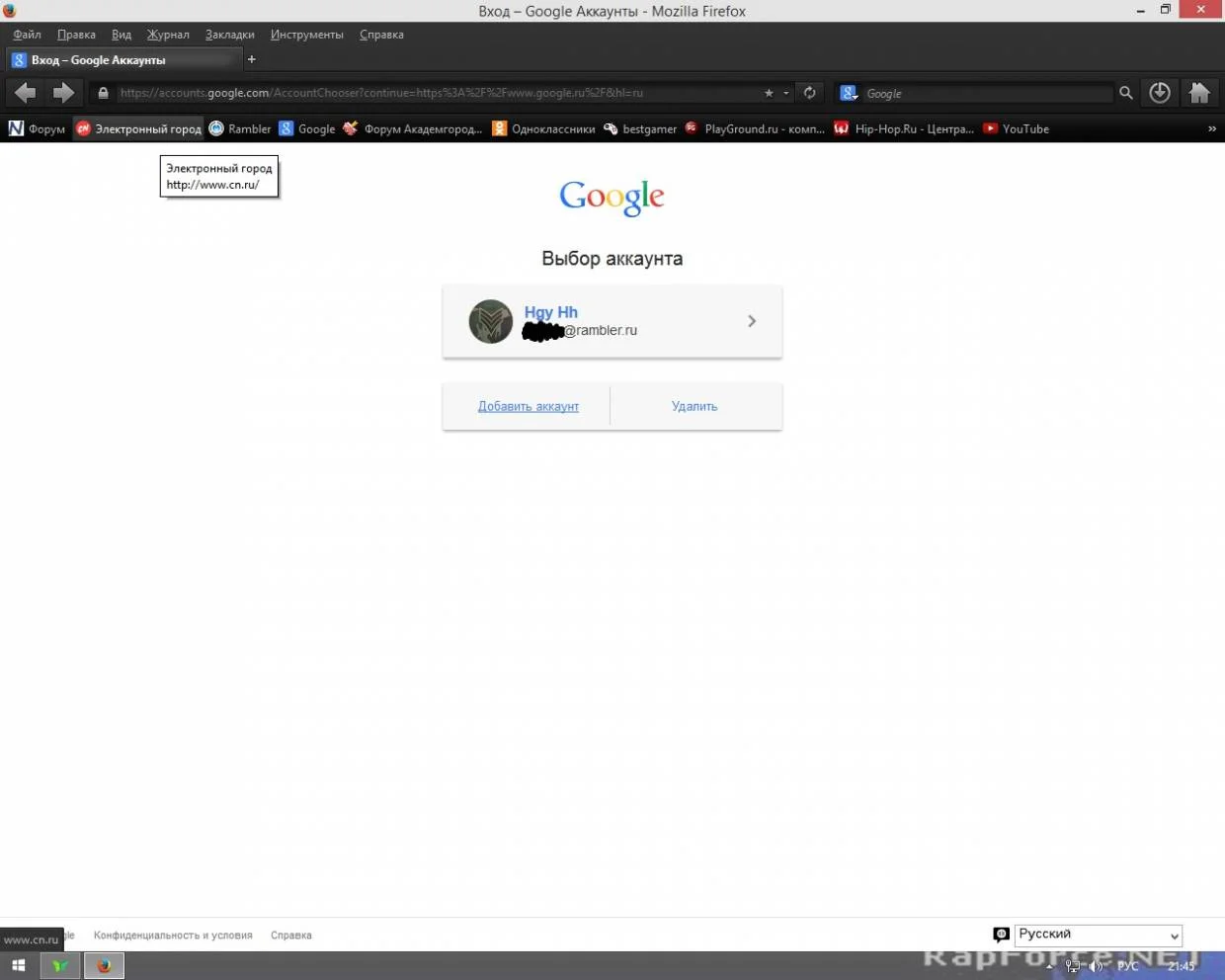Show more bookmarks with the chevron
Image resolution: width=1225 pixels, height=980 pixels.
point(1212,128)
